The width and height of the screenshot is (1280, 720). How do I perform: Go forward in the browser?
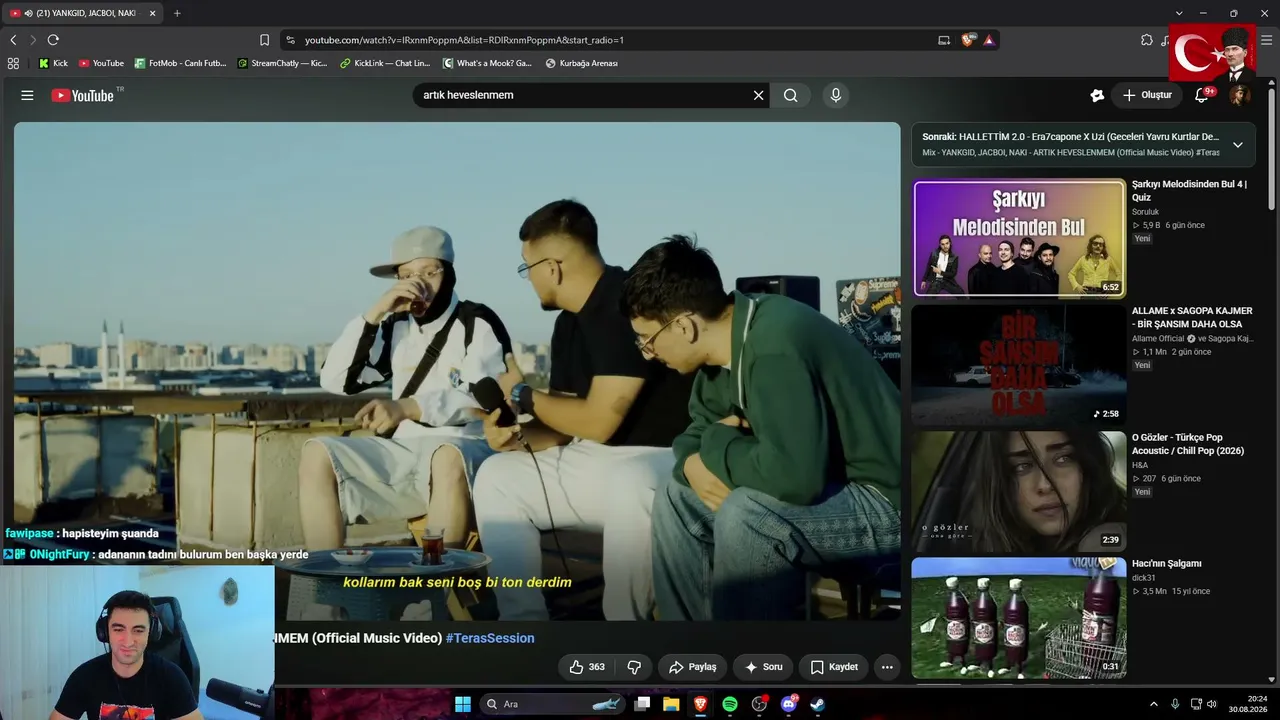click(33, 40)
